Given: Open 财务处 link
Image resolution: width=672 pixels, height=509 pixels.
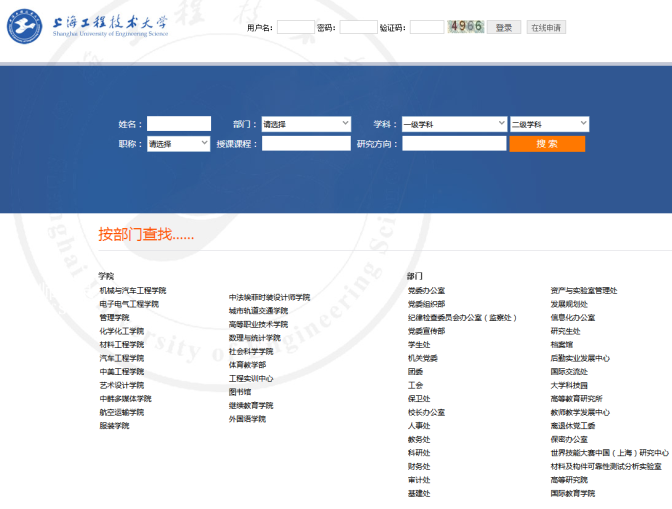Looking at the screenshot, I should coord(419,466).
